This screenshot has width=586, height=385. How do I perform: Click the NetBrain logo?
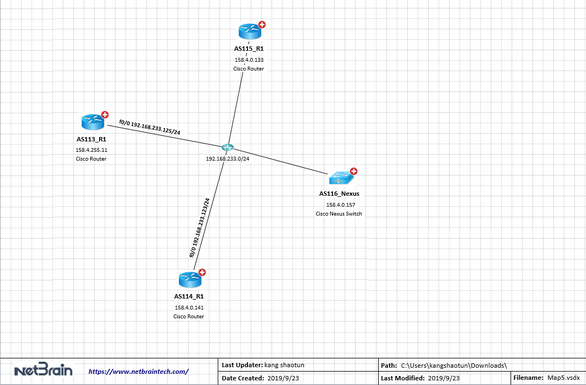43,370
